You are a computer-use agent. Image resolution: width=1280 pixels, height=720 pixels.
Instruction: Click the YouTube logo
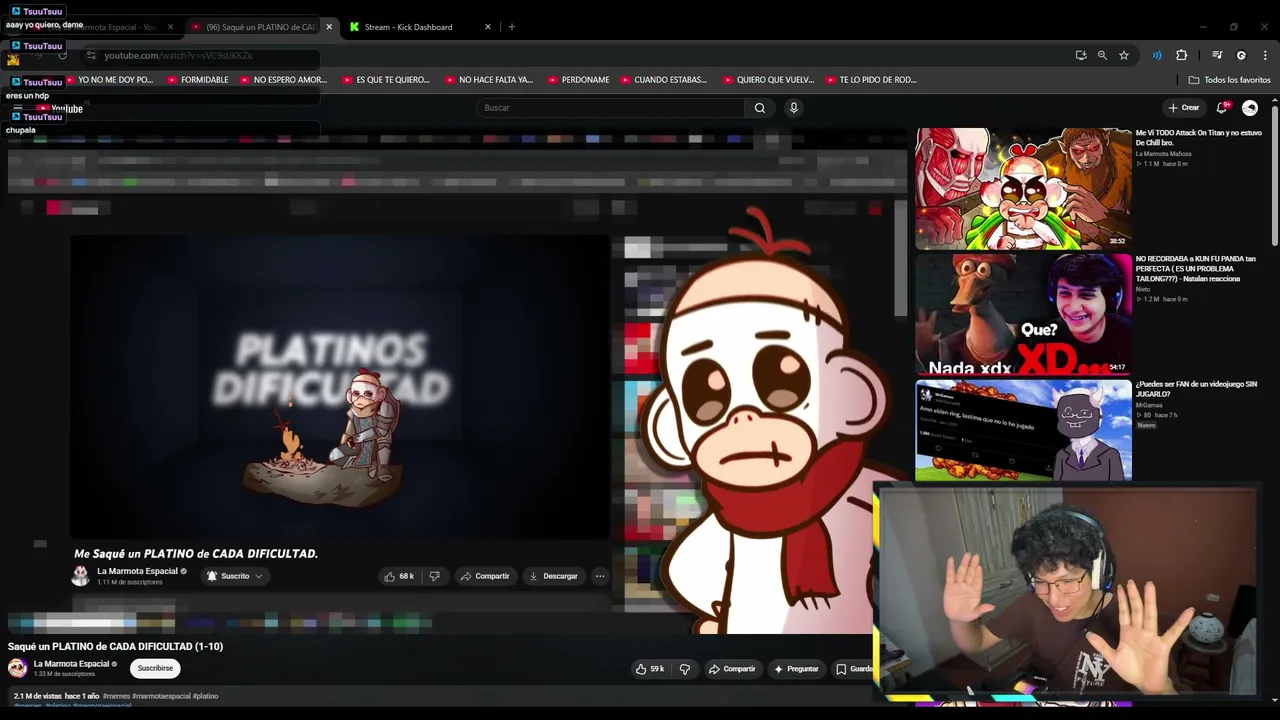[x=60, y=109]
